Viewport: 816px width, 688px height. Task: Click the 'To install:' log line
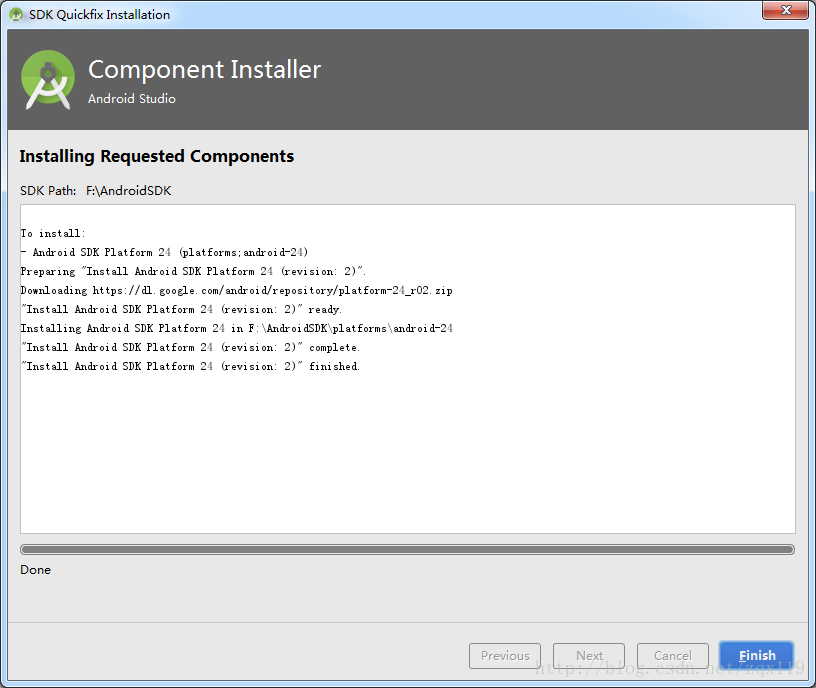pyautogui.click(x=53, y=234)
